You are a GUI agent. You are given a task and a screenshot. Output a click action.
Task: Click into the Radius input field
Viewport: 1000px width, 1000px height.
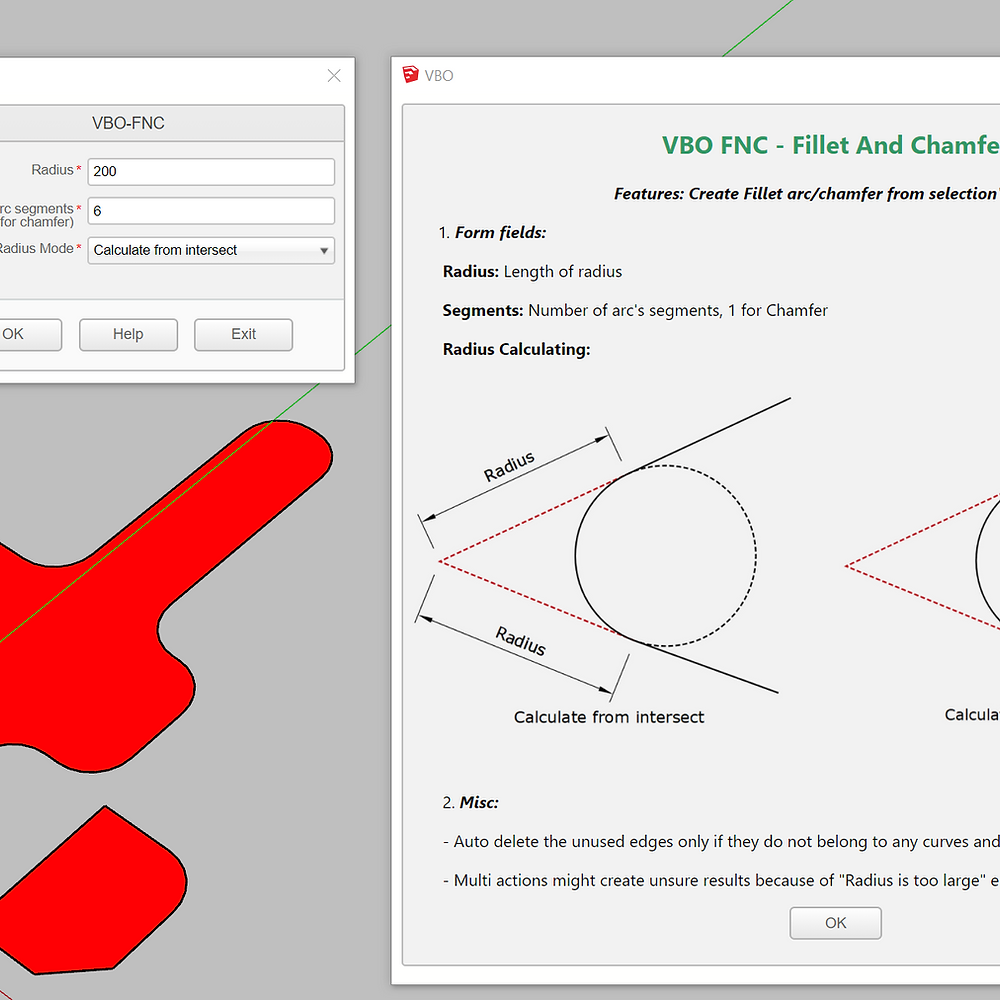point(211,171)
